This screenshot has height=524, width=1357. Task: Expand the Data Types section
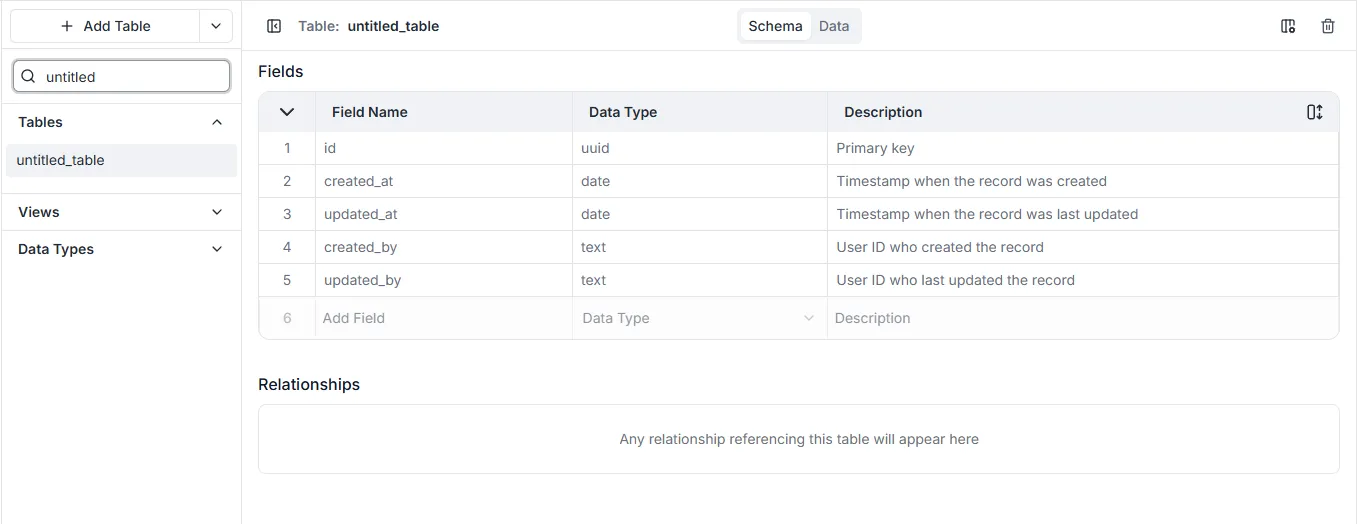click(x=217, y=249)
